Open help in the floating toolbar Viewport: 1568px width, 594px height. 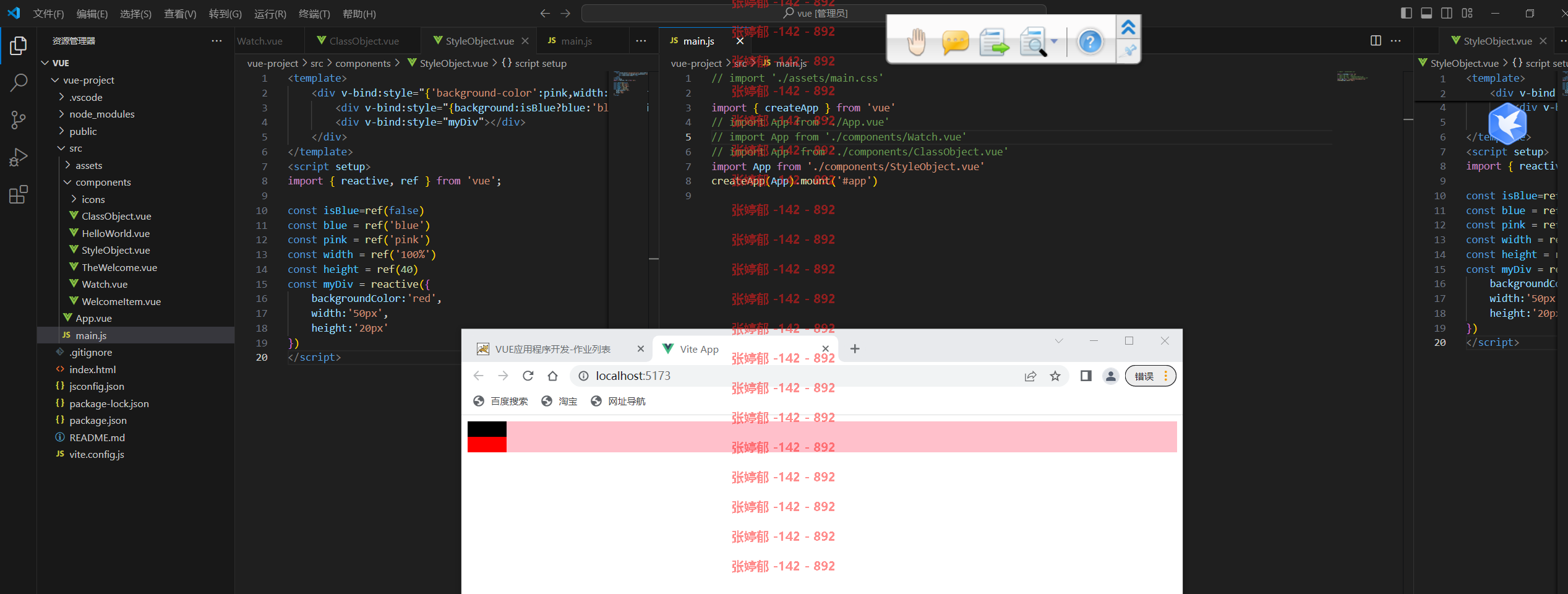pos(1090,42)
